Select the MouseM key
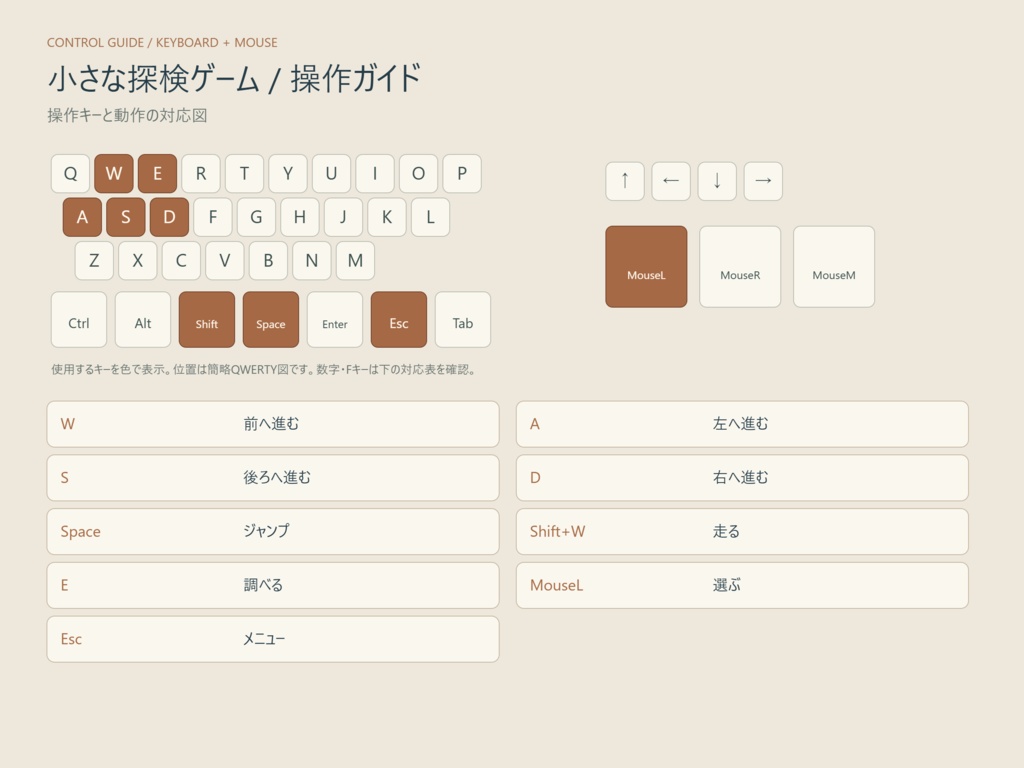Viewport: 1024px width, 768px height. point(834,266)
